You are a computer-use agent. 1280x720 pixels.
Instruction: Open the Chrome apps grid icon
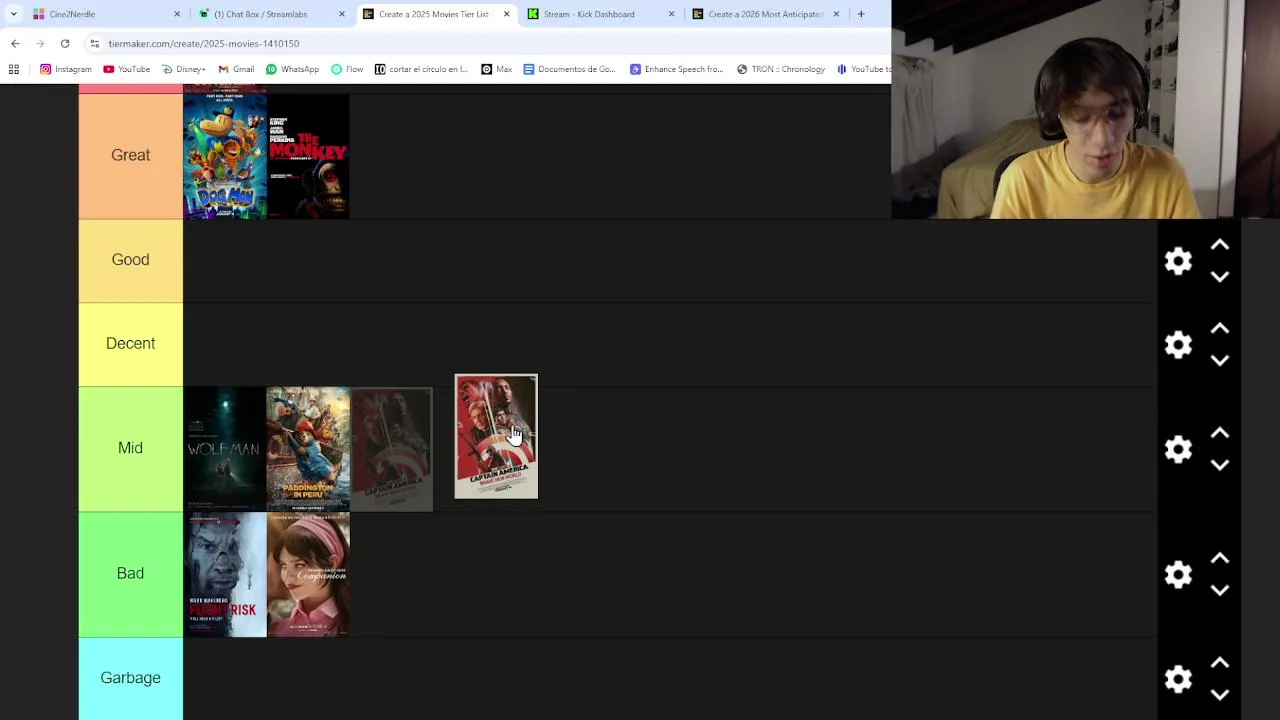pos(14,69)
